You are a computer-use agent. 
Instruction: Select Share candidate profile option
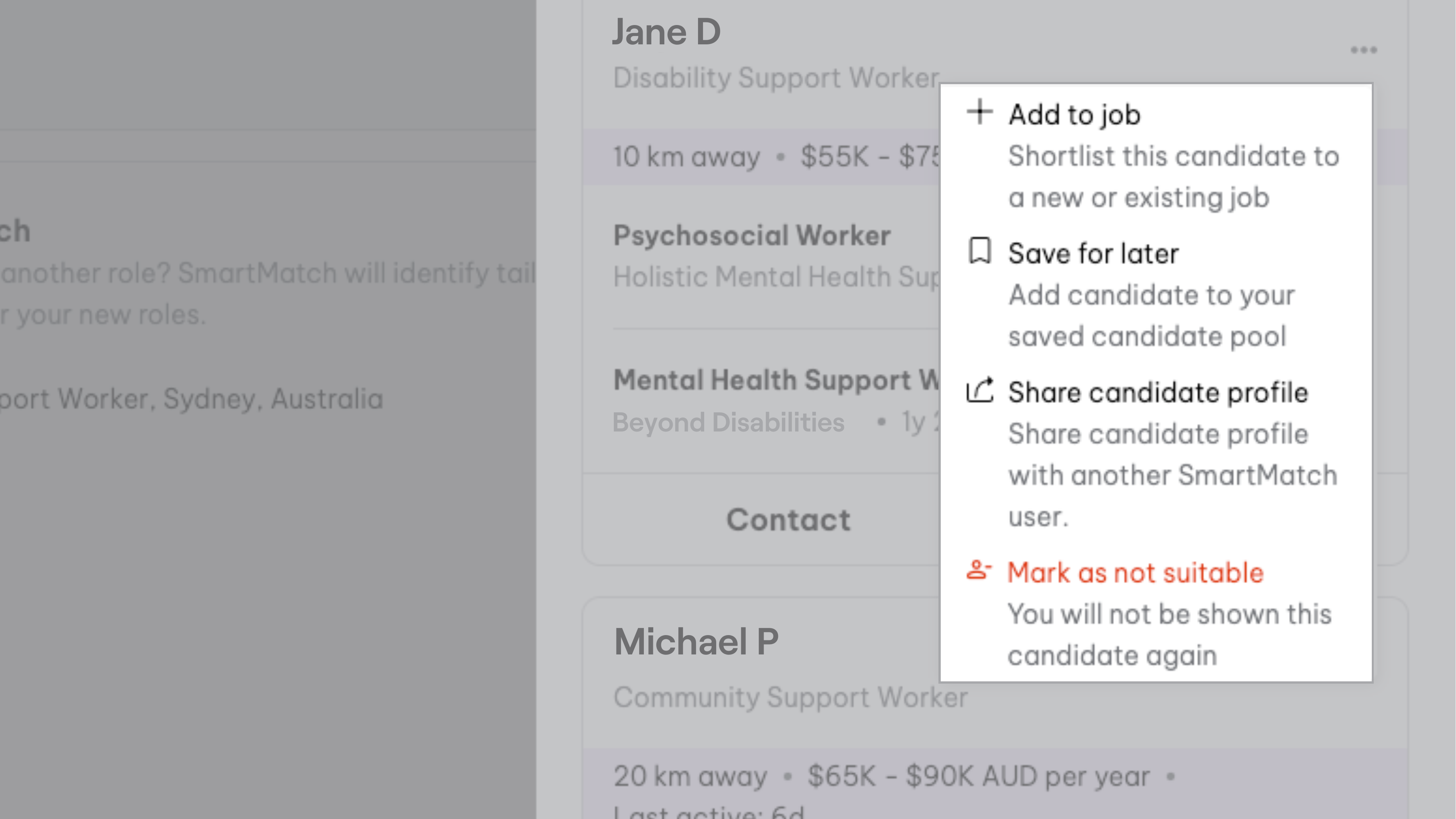pyautogui.click(x=1158, y=392)
